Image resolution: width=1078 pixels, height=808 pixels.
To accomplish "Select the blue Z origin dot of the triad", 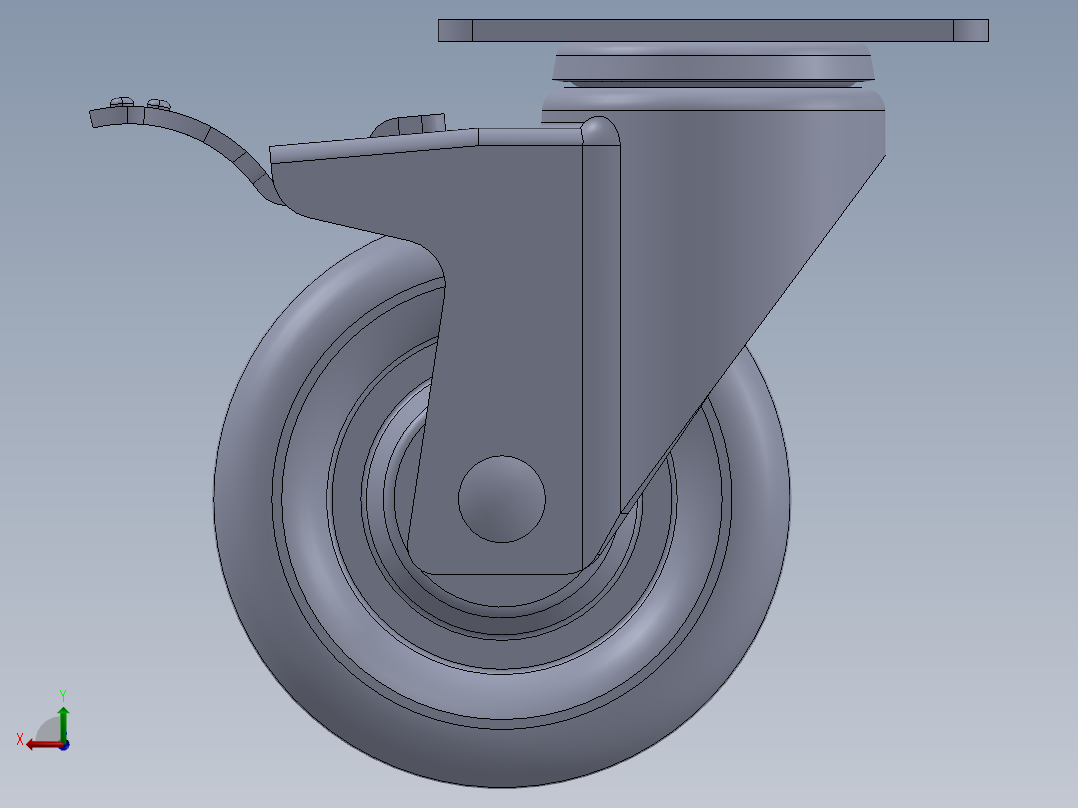I will coord(64,745).
